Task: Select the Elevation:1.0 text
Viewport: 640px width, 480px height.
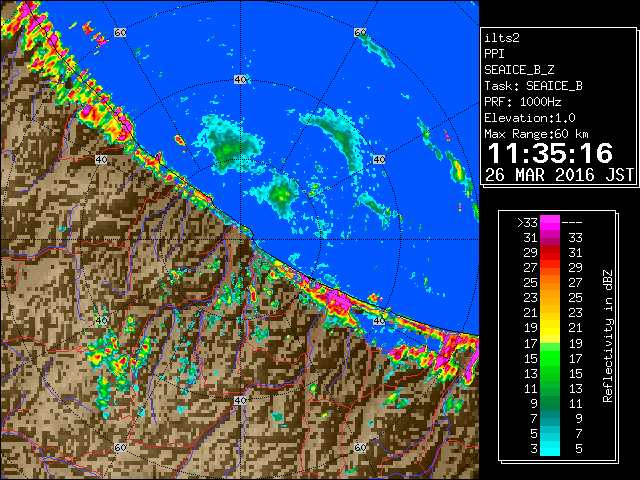Action: click(530, 118)
